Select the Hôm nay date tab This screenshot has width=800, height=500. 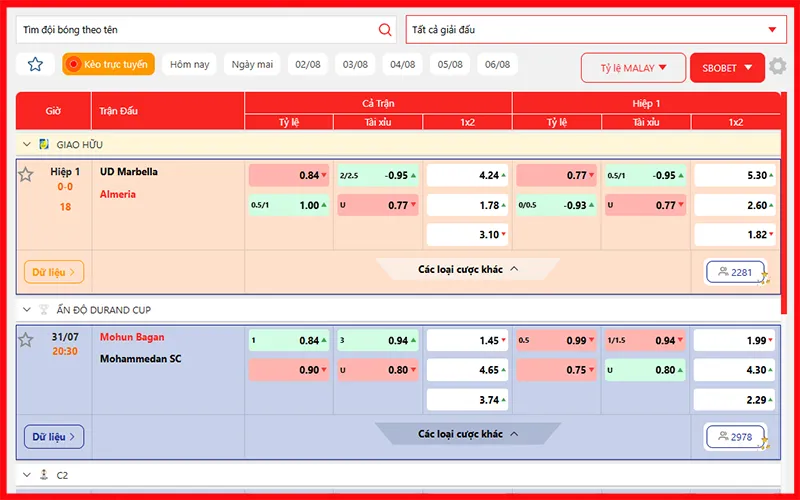tap(189, 65)
